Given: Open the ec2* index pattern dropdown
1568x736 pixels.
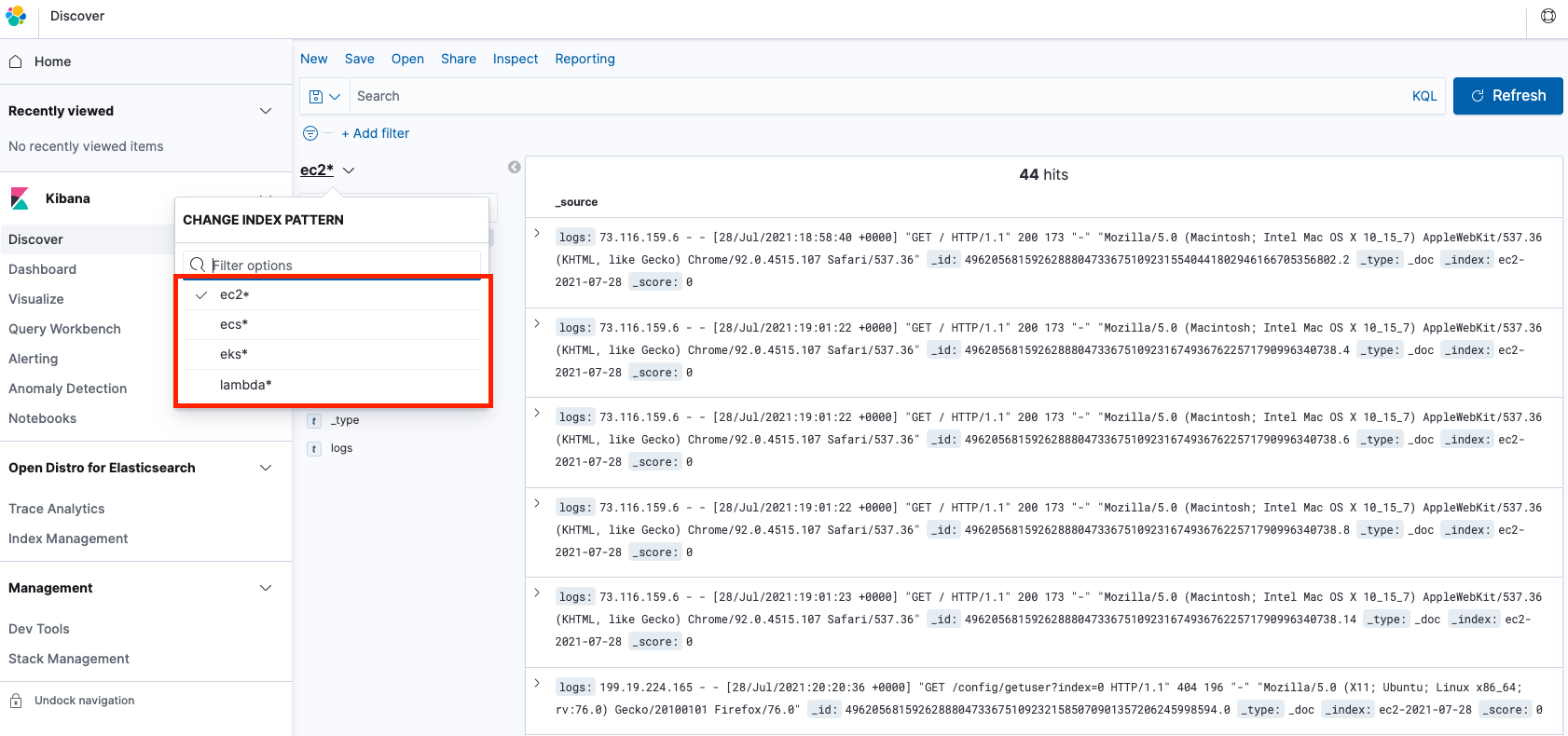Looking at the screenshot, I should point(327,170).
